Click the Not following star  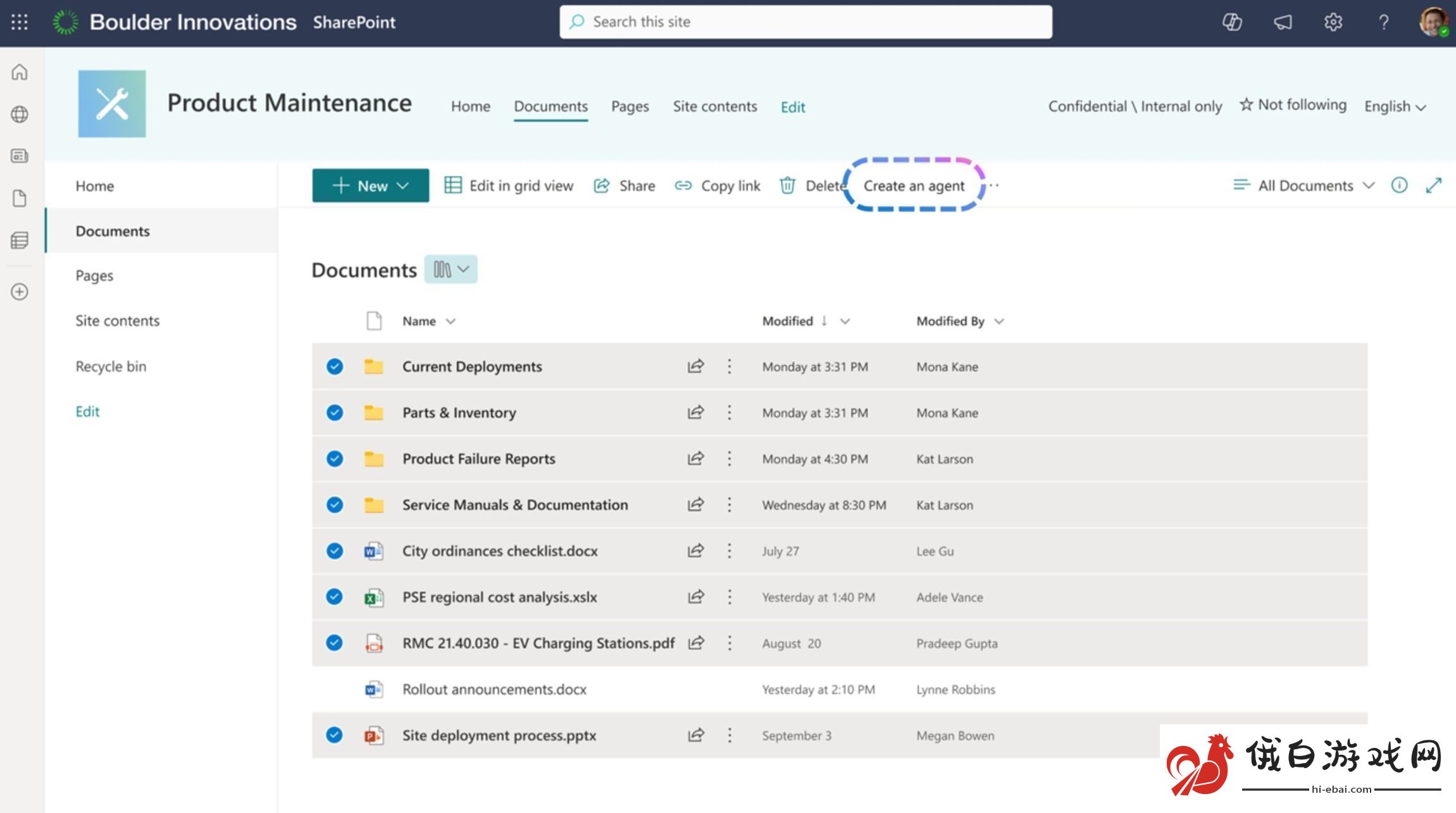click(x=1245, y=104)
